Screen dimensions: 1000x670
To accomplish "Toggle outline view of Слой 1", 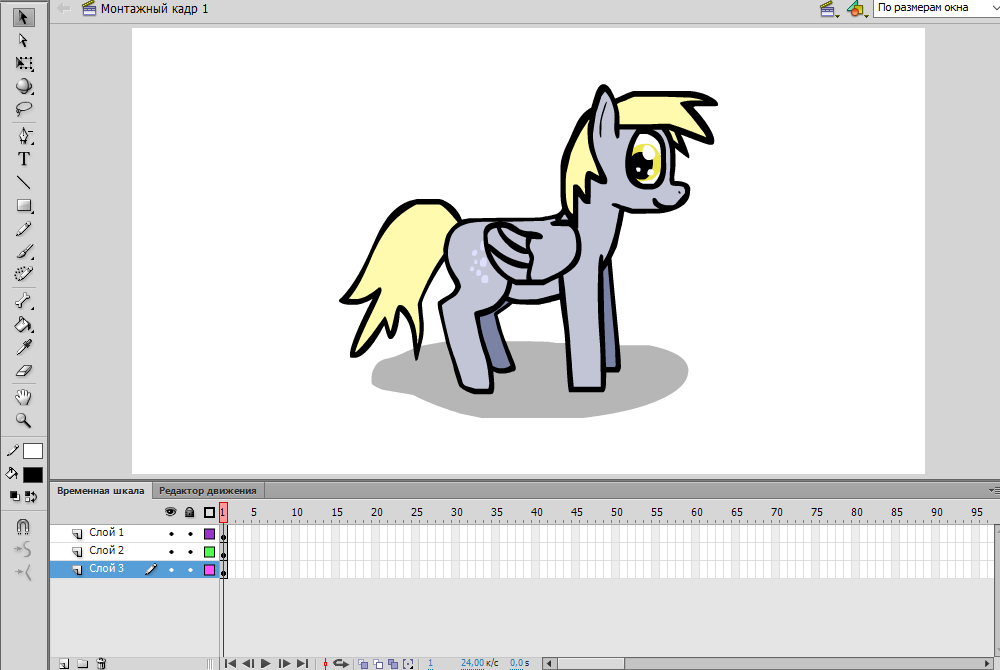I will tap(209, 534).
